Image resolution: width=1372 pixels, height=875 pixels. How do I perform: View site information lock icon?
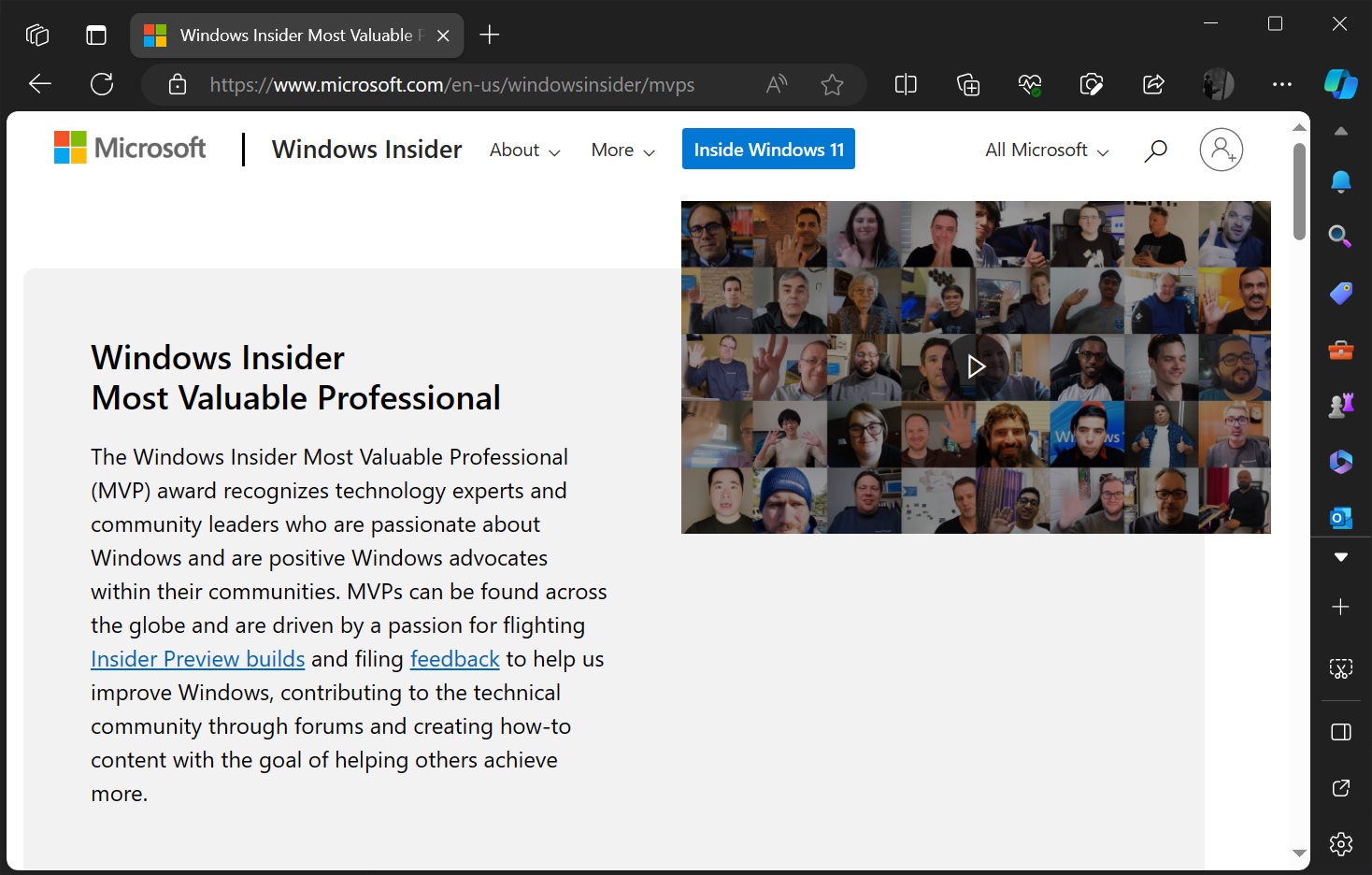tap(178, 85)
